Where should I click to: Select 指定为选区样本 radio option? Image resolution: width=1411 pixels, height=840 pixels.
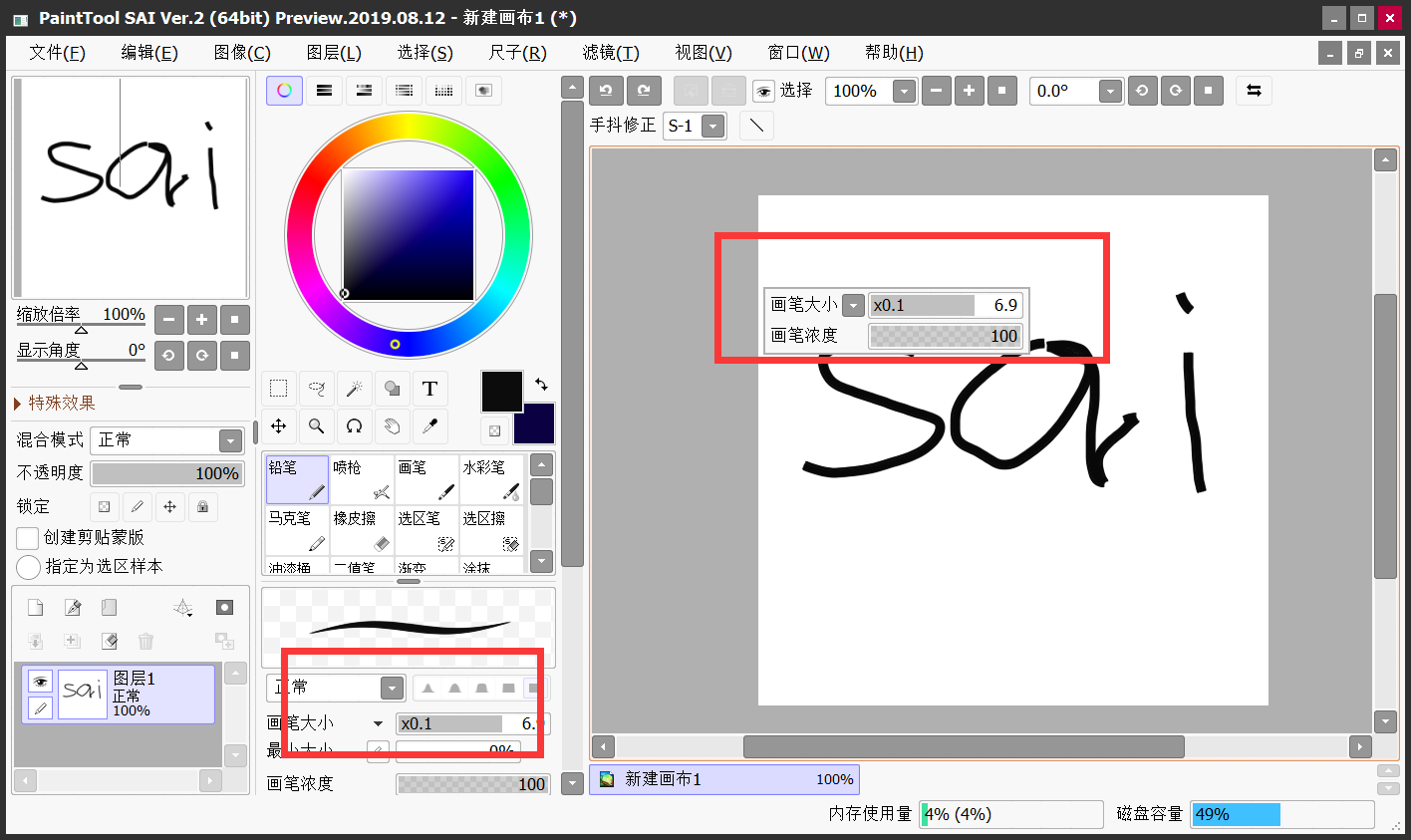click(x=28, y=567)
